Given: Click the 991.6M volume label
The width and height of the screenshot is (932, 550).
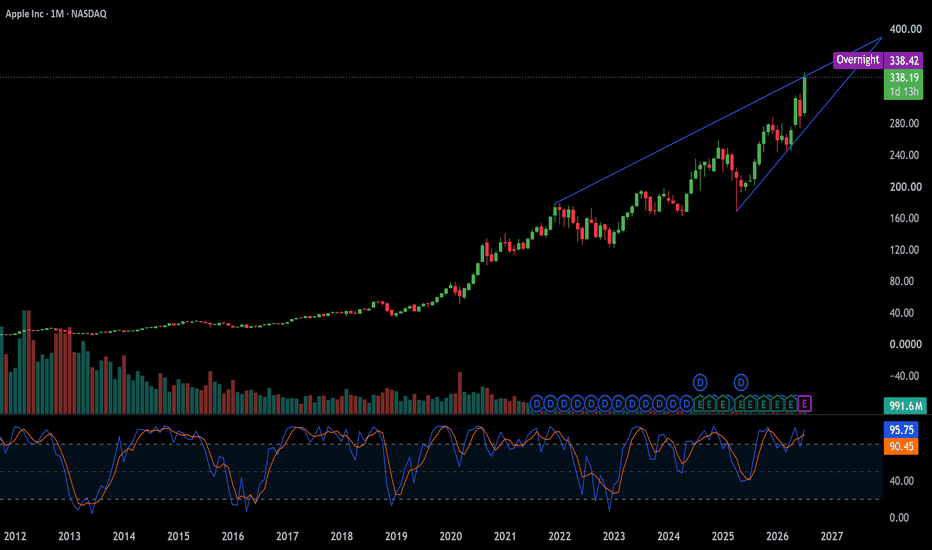Looking at the screenshot, I should point(905,406).
